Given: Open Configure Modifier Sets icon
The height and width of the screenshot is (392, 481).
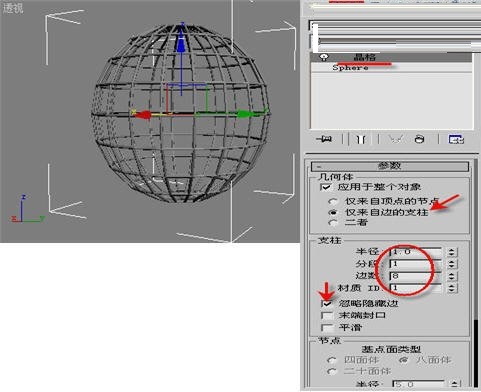Looking at the screenshot, I should (456, 139).
